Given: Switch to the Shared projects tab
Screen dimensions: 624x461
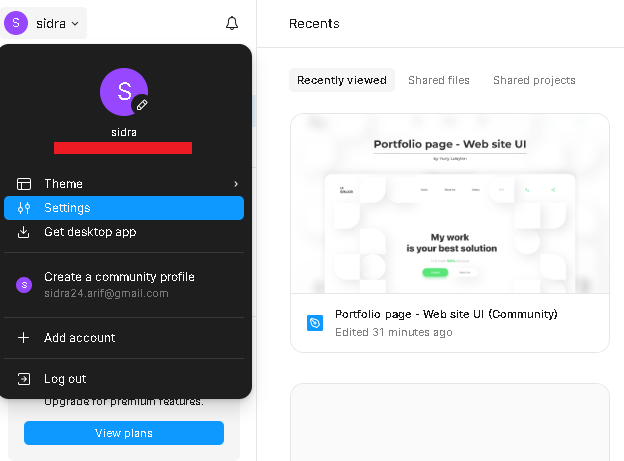Looking at the screenshot, I should 534,80.
